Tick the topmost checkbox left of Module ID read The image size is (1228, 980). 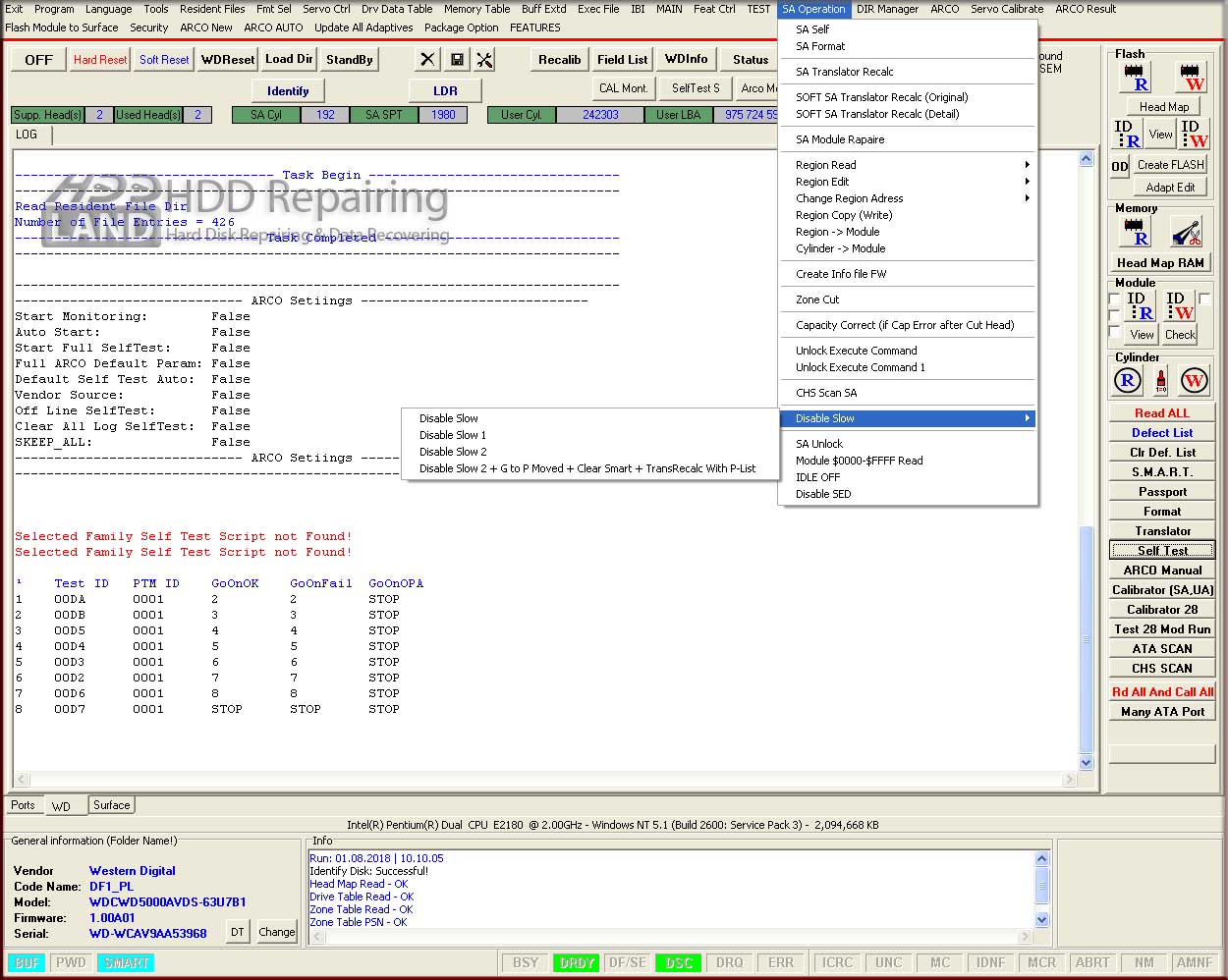(1114, 299)
